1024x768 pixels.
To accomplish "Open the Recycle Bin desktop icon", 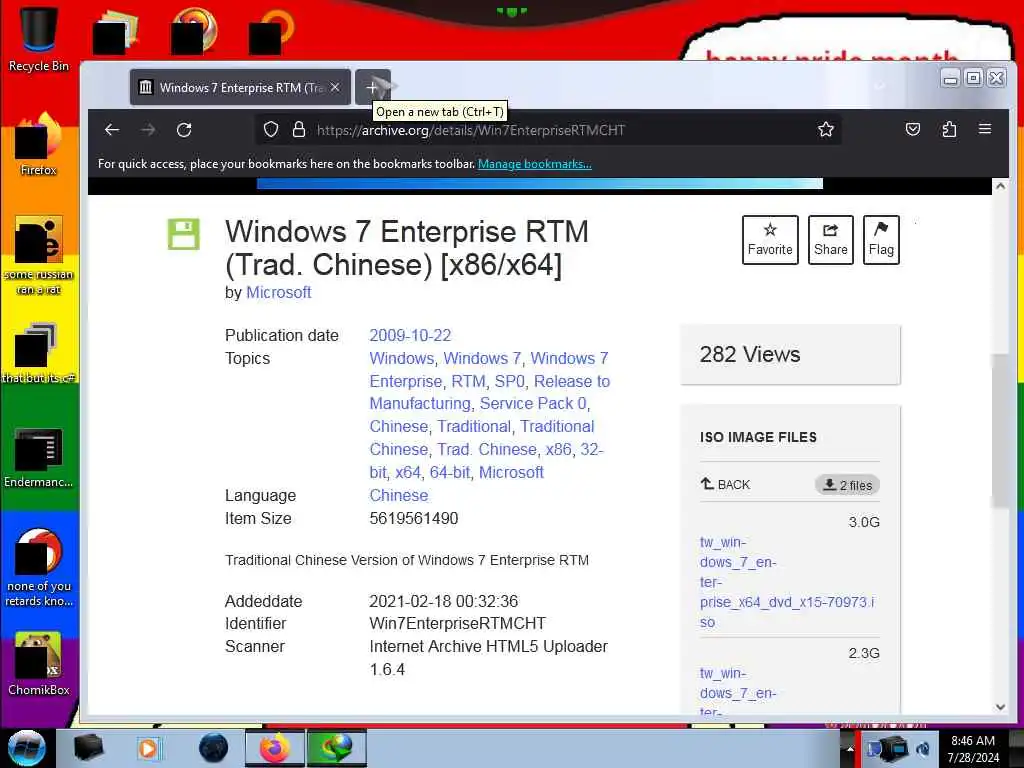I will point(39,39).
